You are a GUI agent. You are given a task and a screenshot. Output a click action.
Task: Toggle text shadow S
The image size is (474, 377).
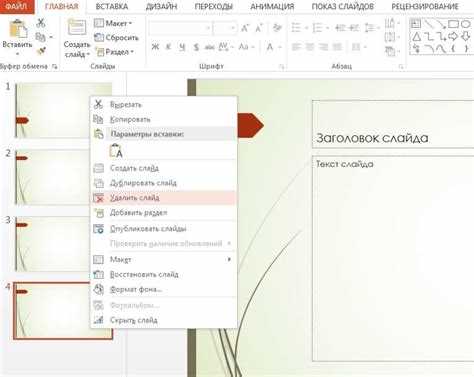click(x=196, y=47)
